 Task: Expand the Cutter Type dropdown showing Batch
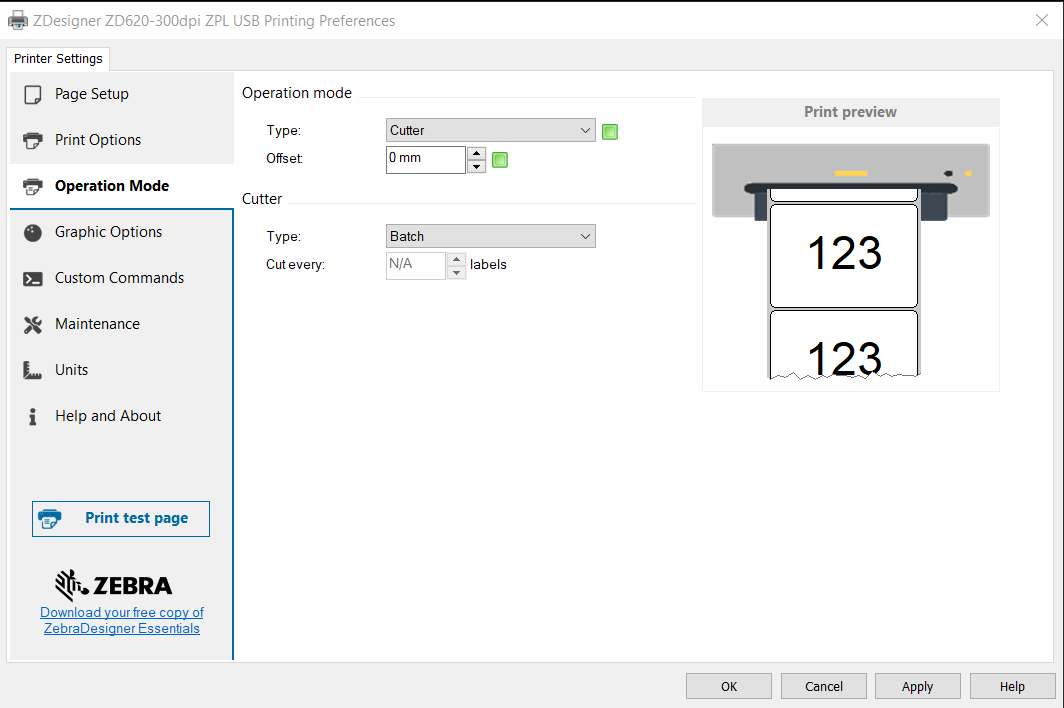(490, 236)
